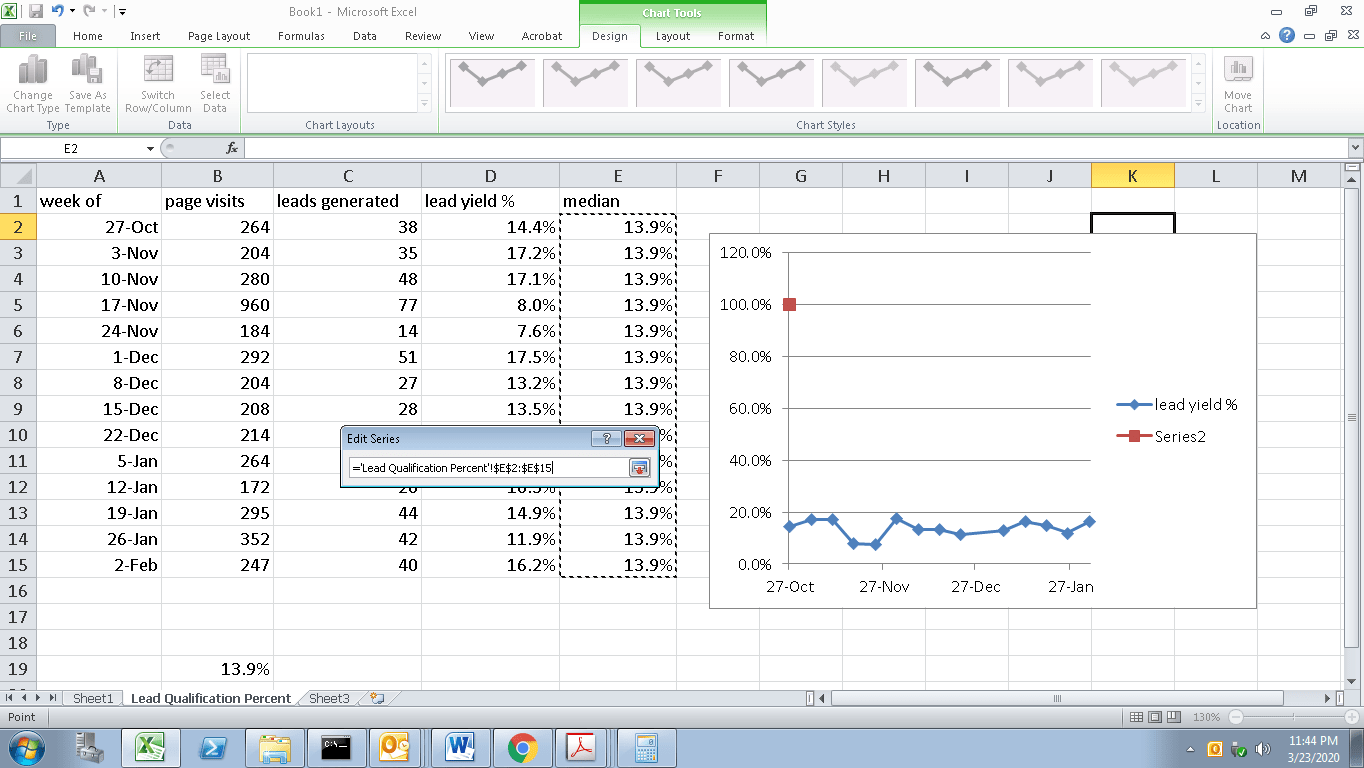Click the Excel taskbar icon
Viewport: 1364px width, 768px height.
150,748
